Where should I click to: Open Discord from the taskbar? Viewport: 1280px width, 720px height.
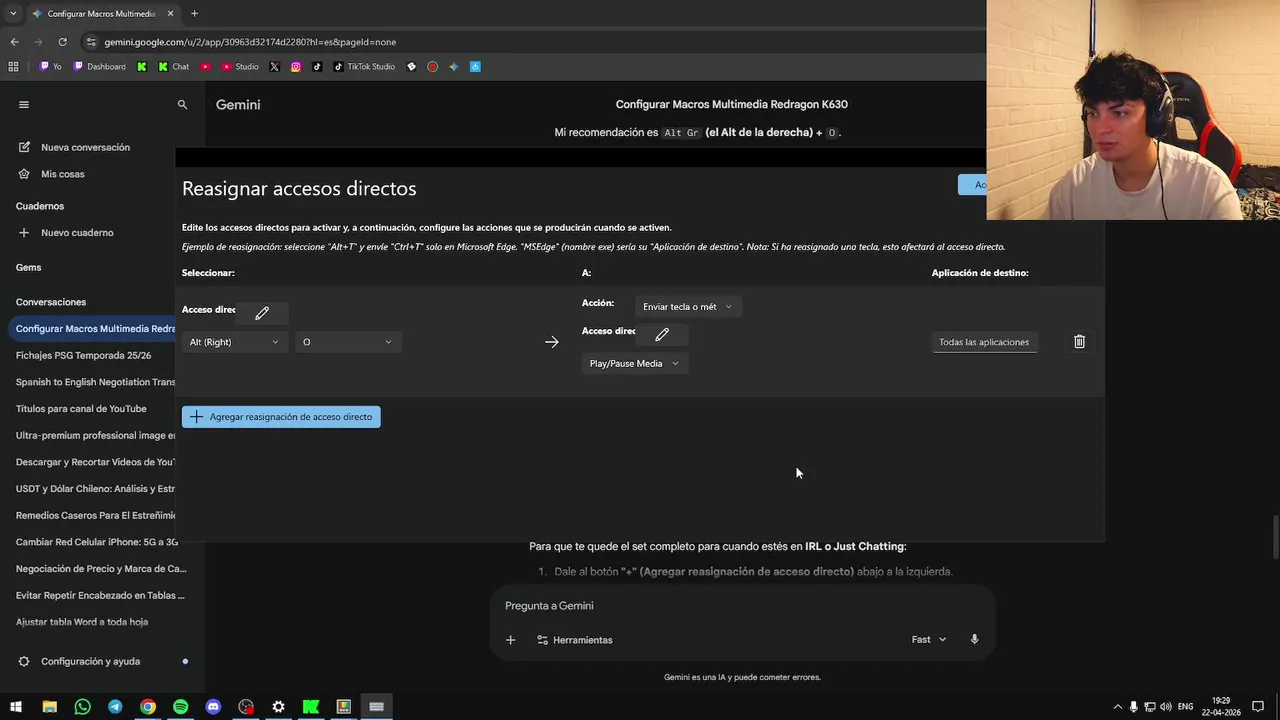pos(213,707)
